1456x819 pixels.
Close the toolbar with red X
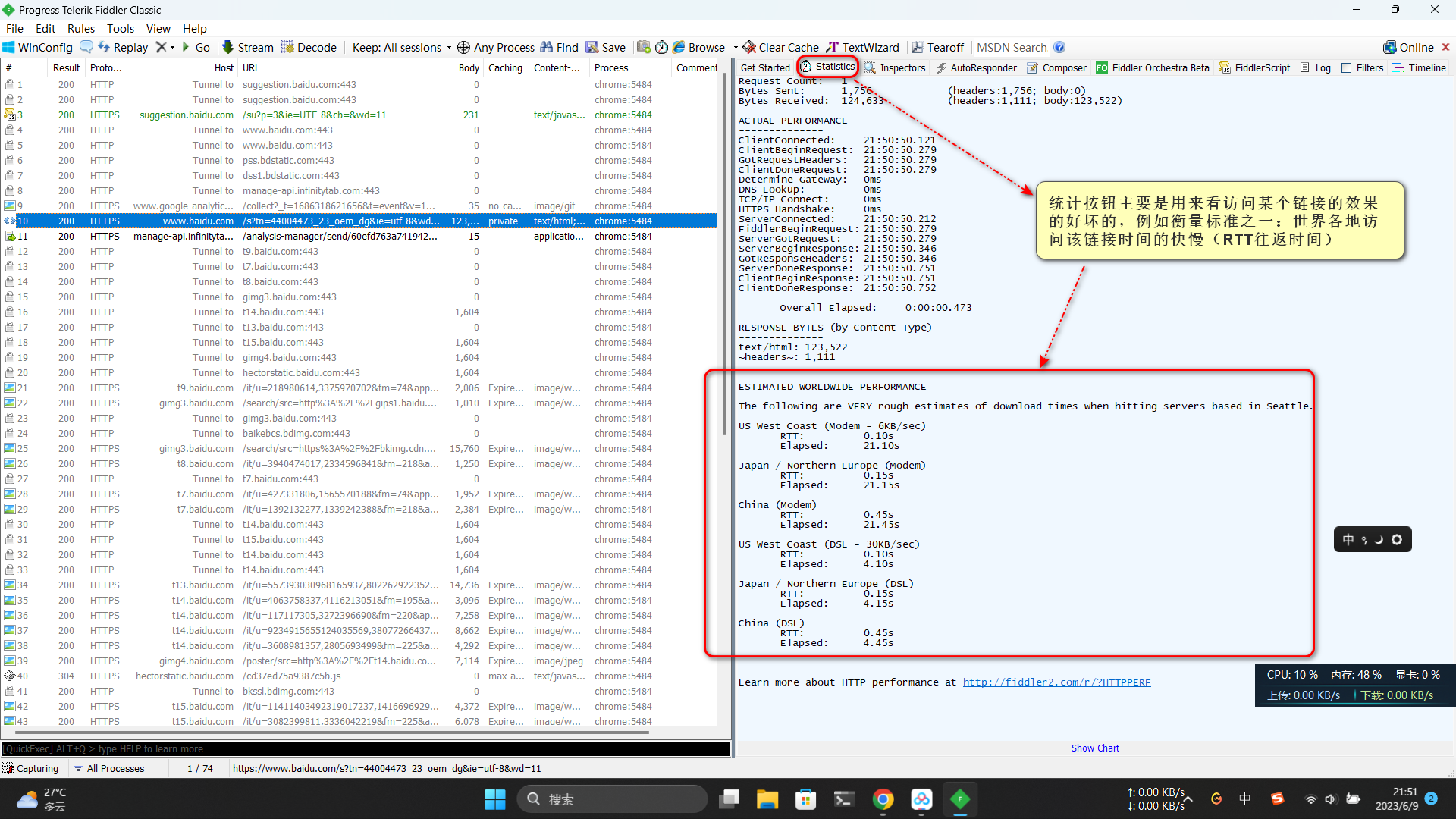[1445, 47]
